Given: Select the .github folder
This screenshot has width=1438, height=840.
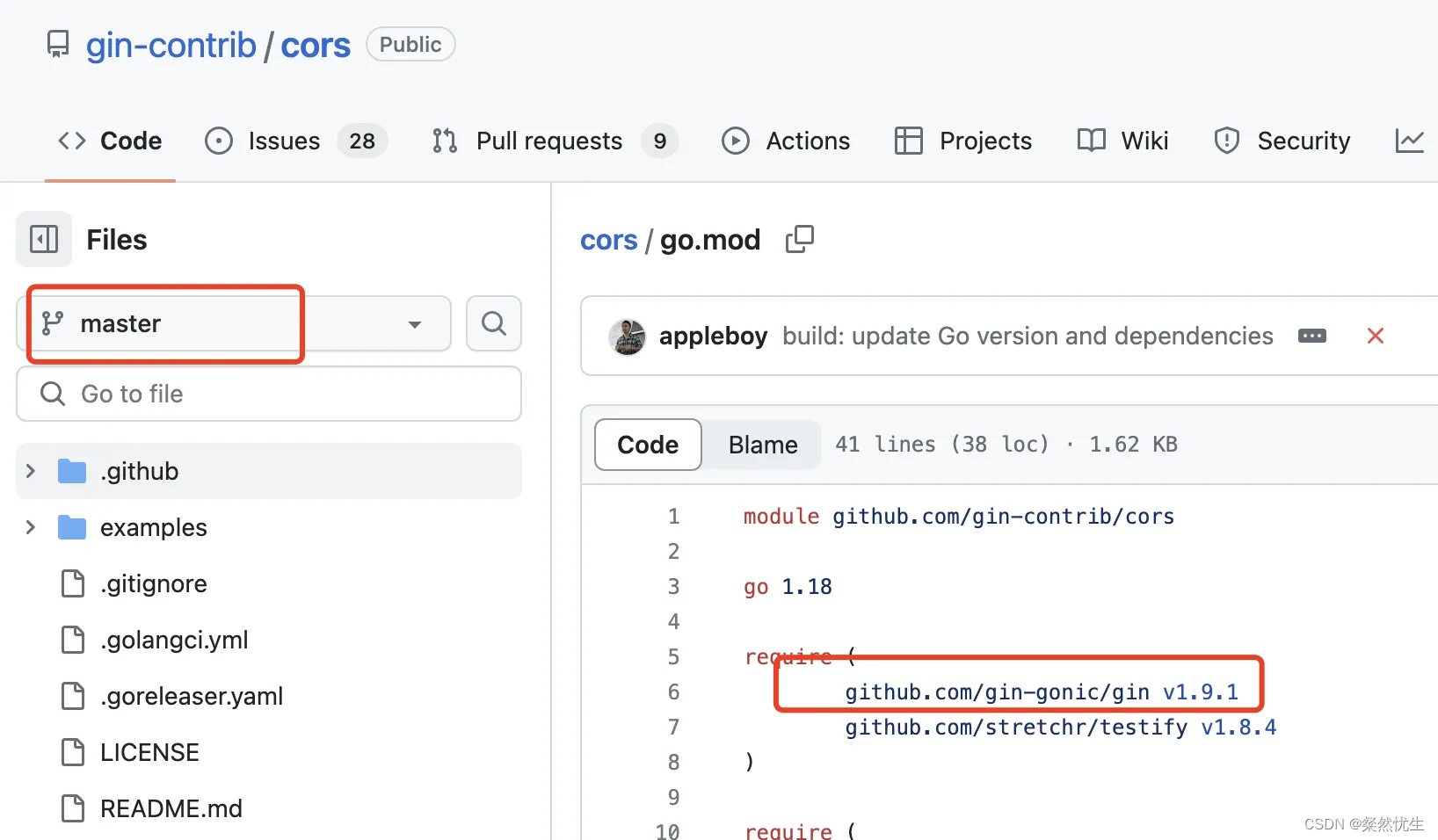Looking at the screenshot, I should [x=269, y=471].
